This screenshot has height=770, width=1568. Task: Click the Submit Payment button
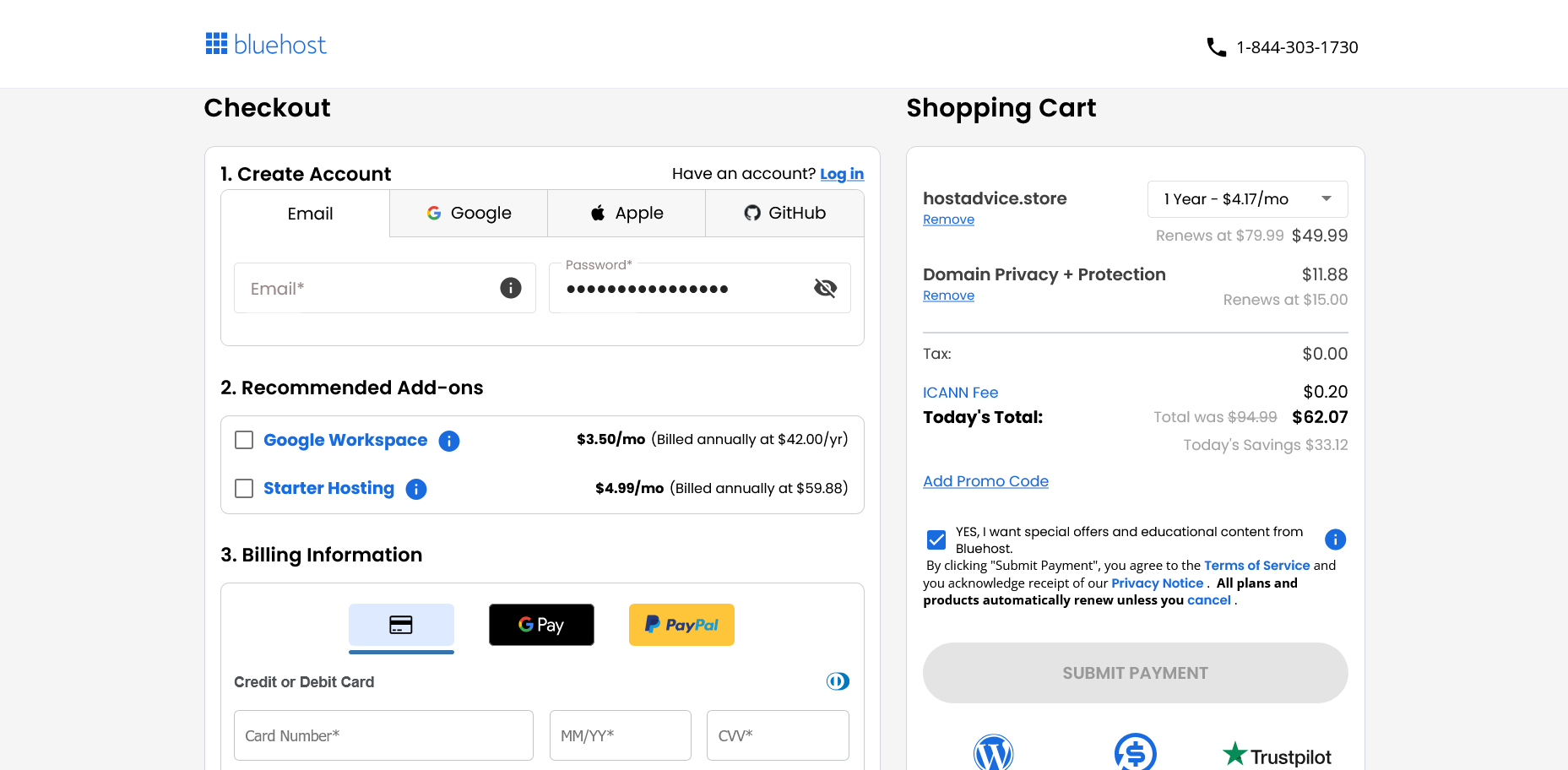[1135, 673]
